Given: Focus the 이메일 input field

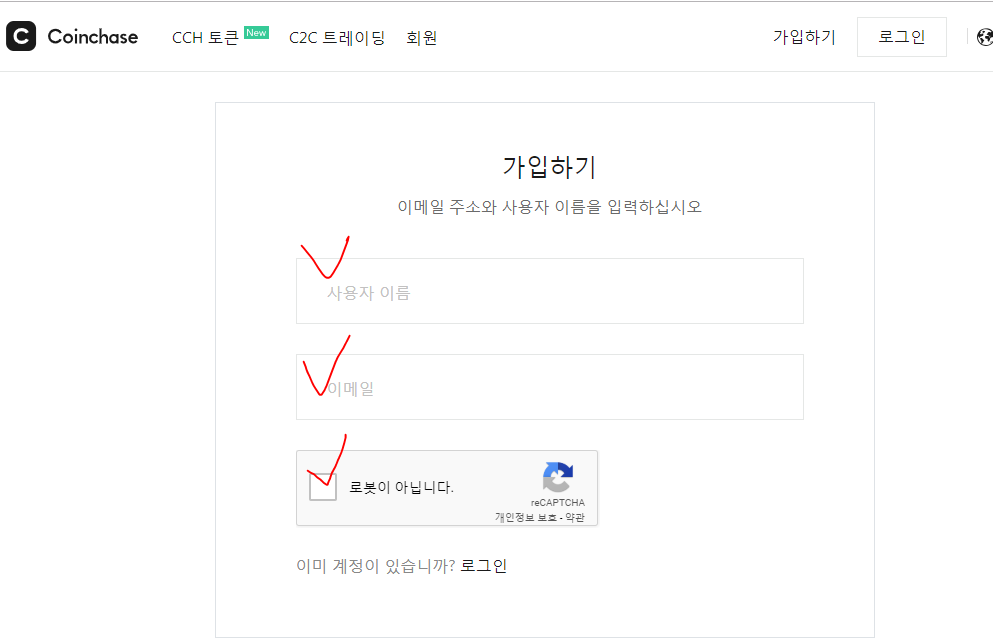Looking at the screenshot, I should coord(549,387).
